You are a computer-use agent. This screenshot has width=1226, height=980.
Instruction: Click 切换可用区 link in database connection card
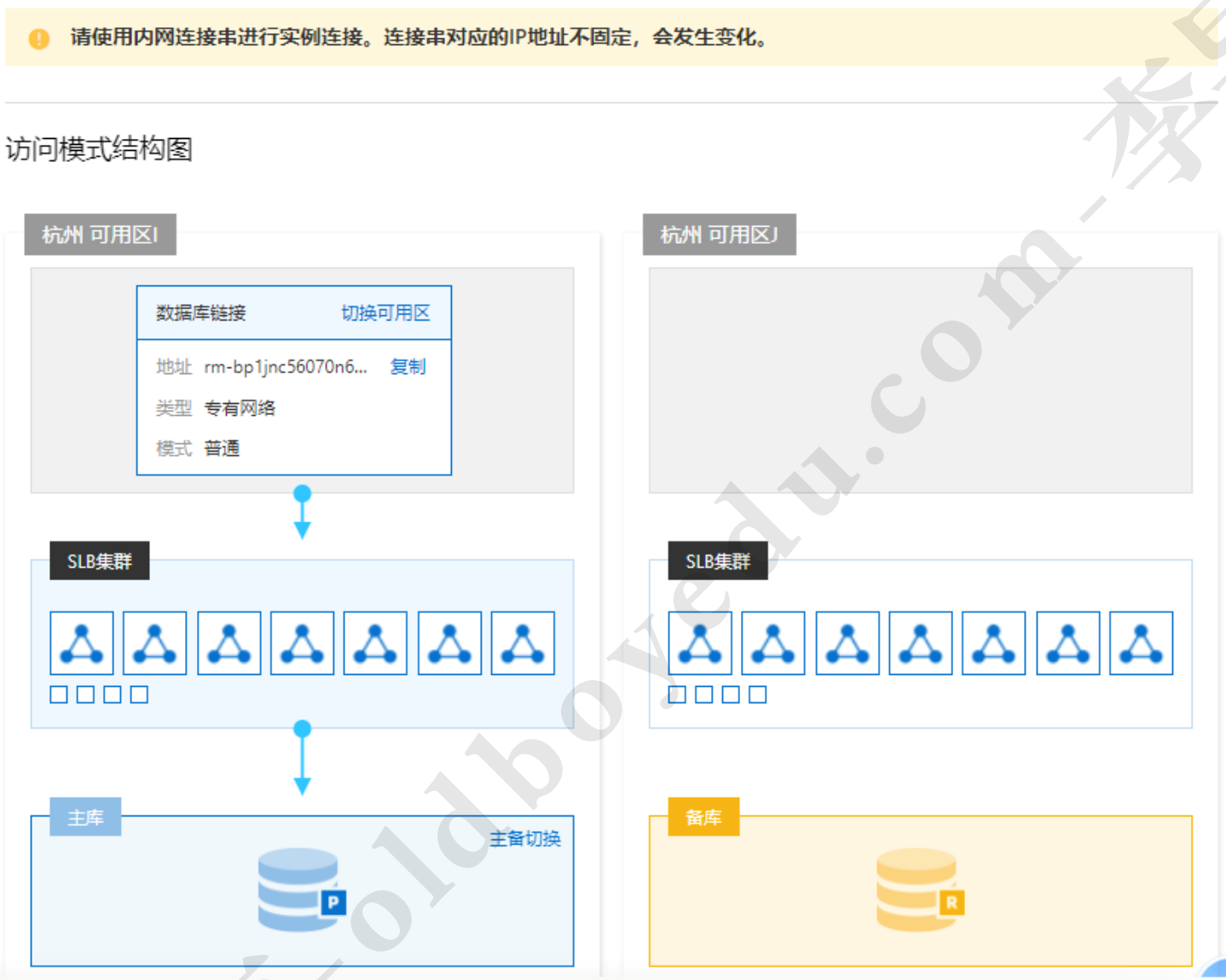385,313
